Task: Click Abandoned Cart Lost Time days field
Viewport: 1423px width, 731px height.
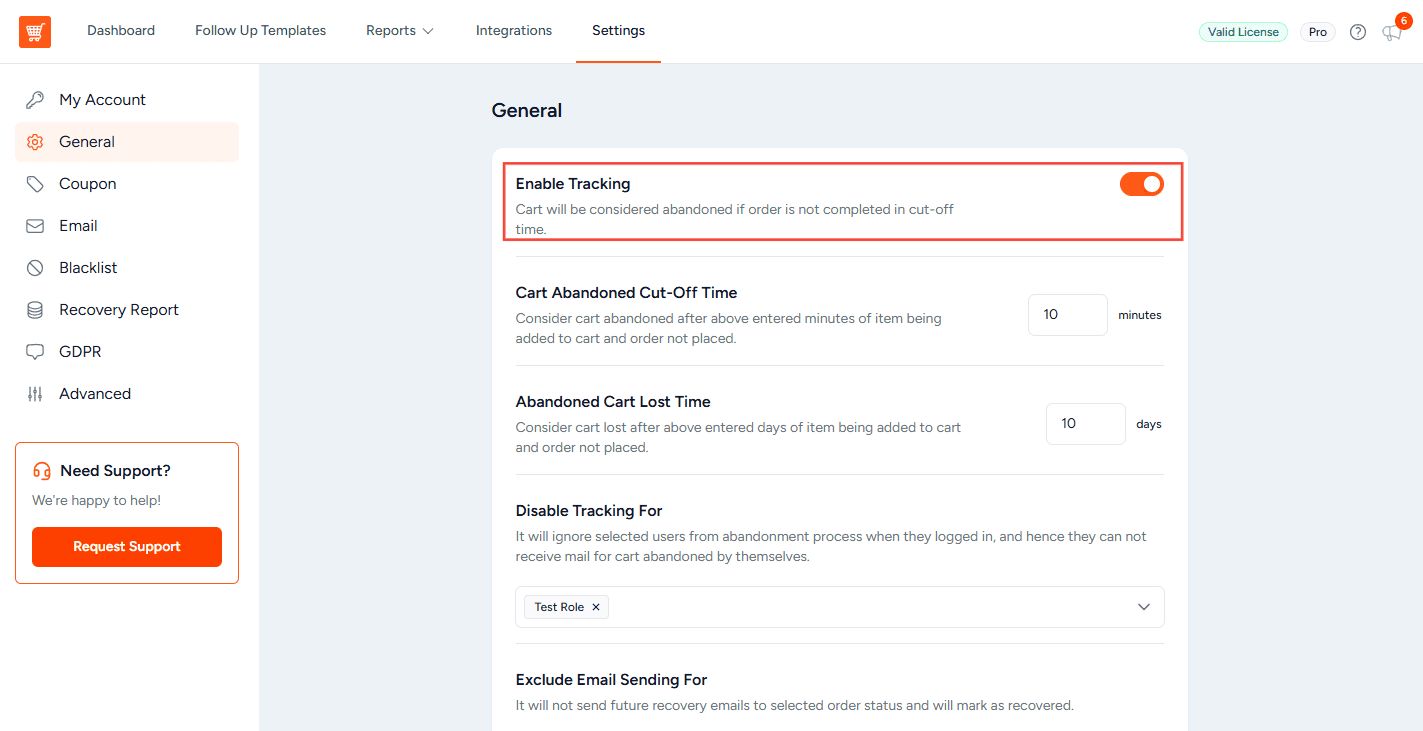Action: click(x=1086, y=424)
